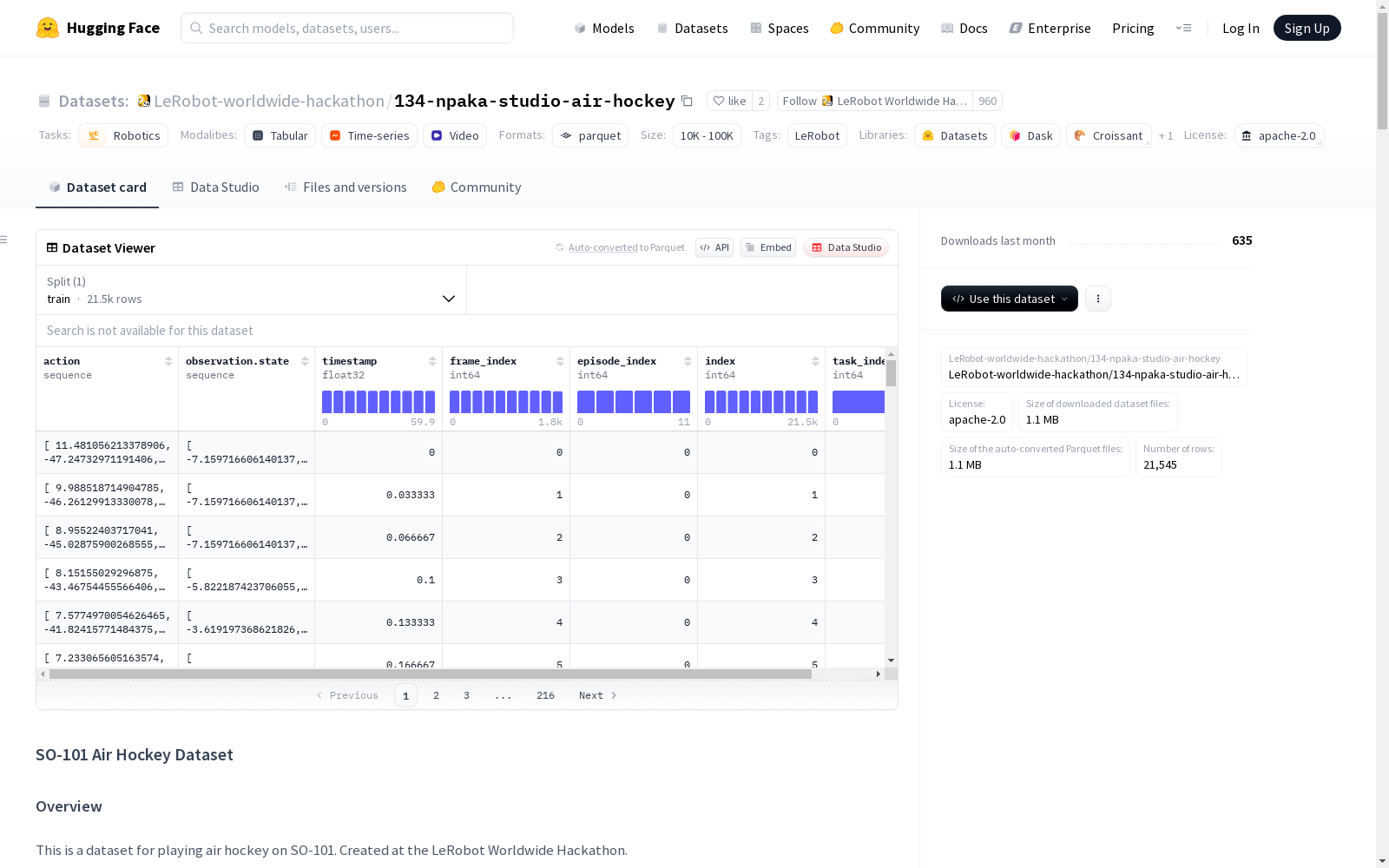Click the three-dot options icon beside Use this dataset

pyautogui.click(x=1098, y=299)
